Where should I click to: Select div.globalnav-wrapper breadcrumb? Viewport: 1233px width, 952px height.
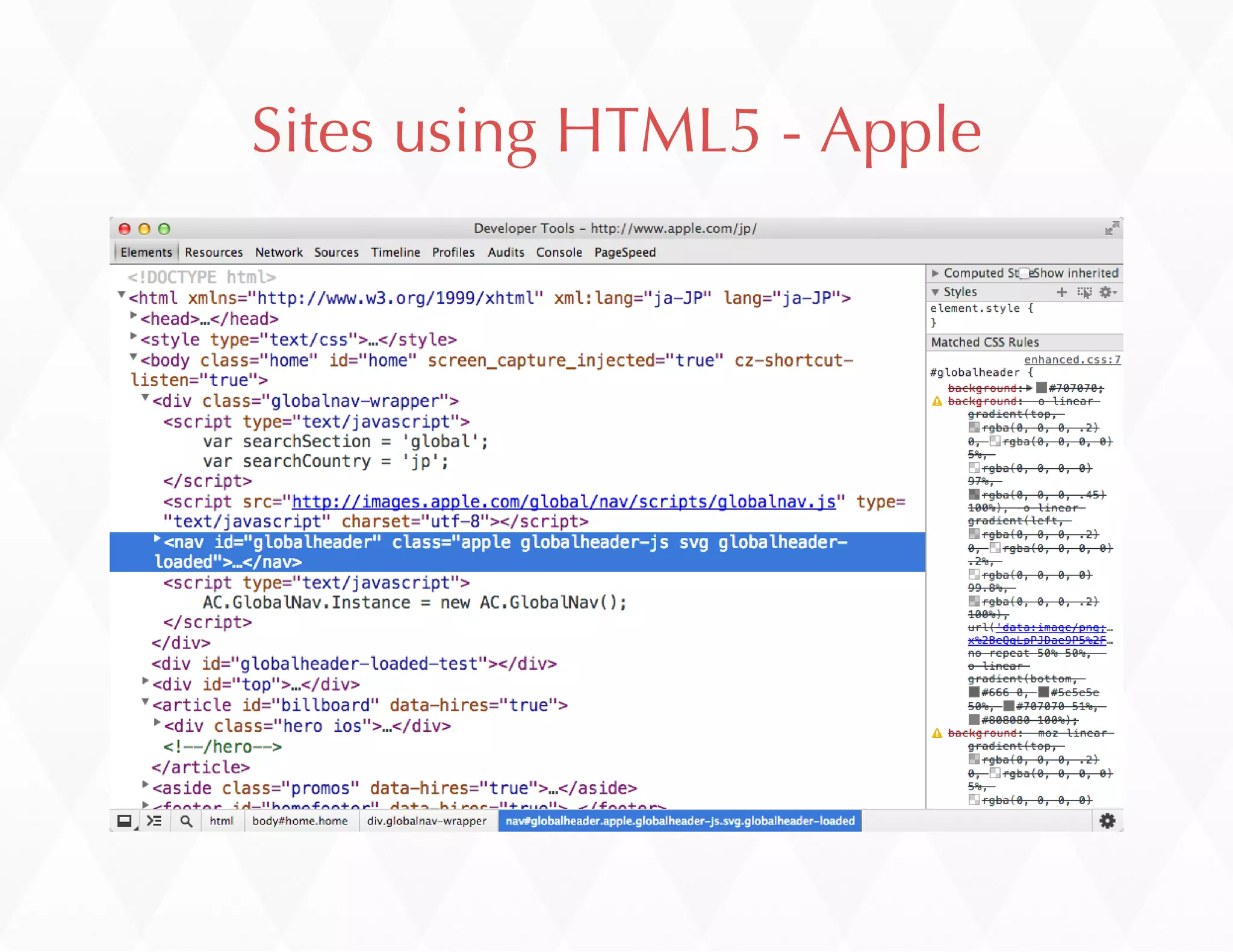pyautogui.click(x=426, y=821)
